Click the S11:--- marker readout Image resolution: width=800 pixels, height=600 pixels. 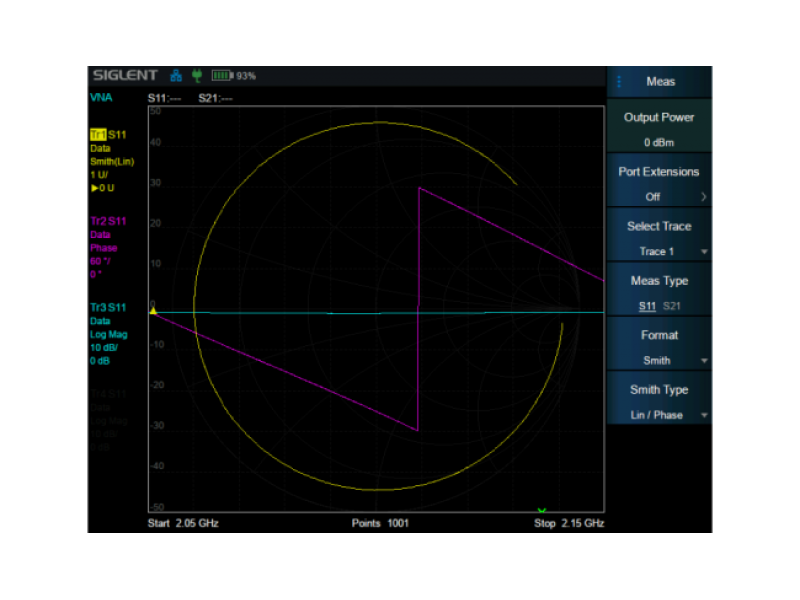click(x=164, y=98)
